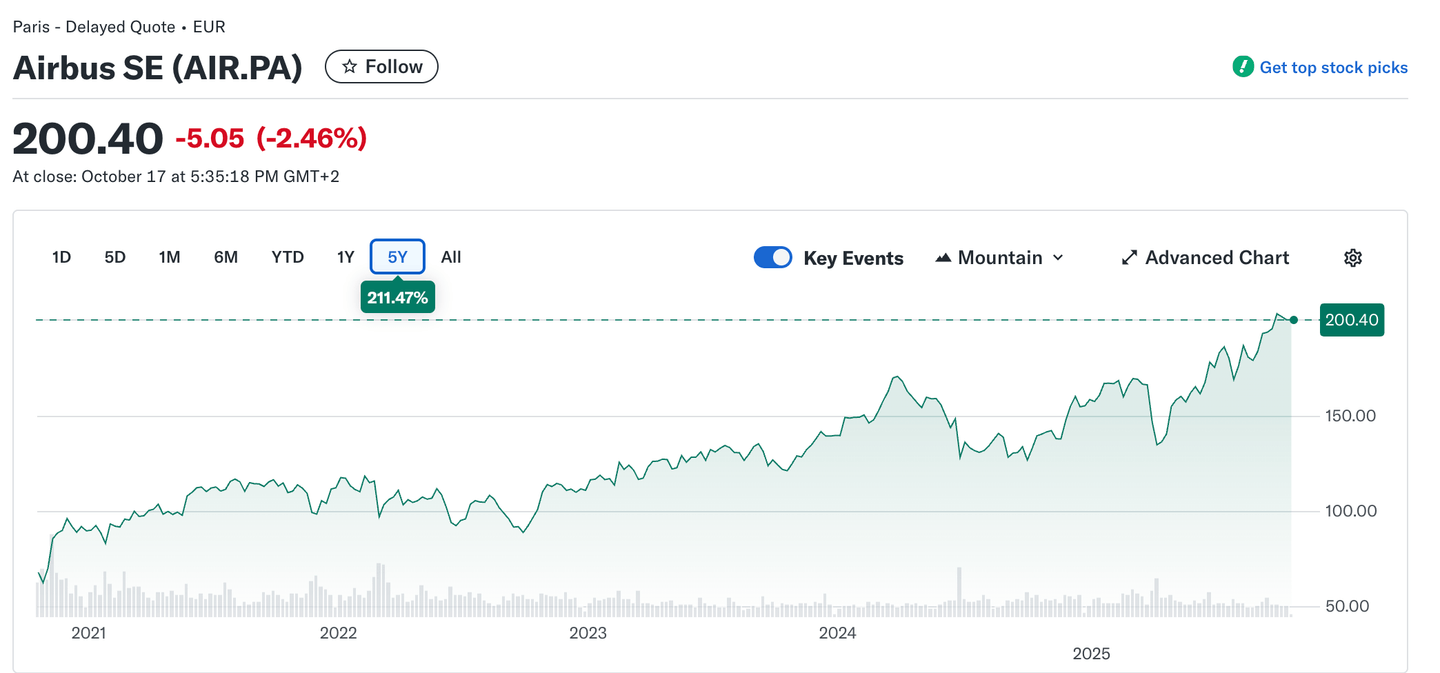Screen dimensions: 1440x673
Task: Switch chart to 5D range
Action: (x=115, y=257)
